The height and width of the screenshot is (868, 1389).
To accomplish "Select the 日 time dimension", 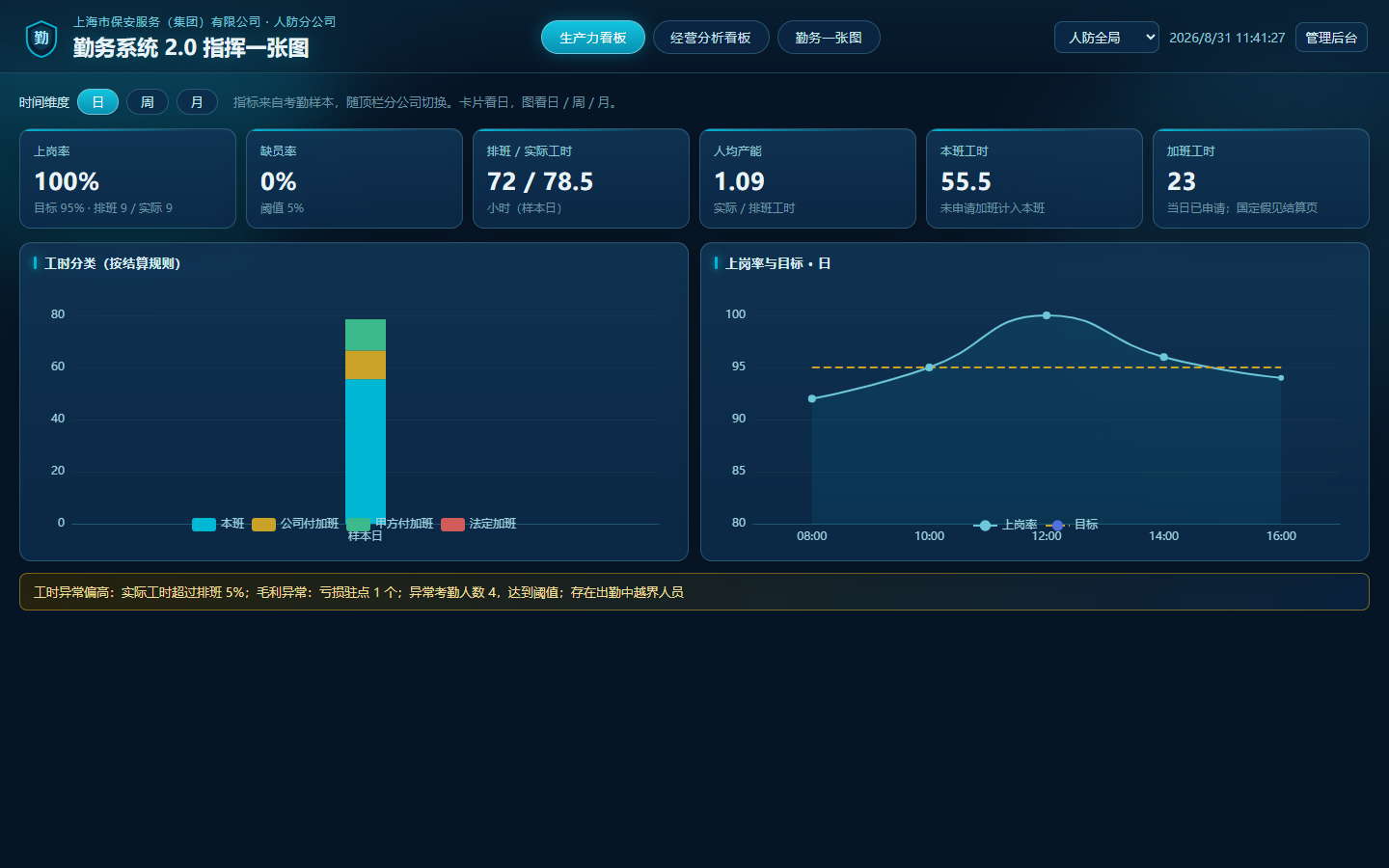I will click(97, 101).
